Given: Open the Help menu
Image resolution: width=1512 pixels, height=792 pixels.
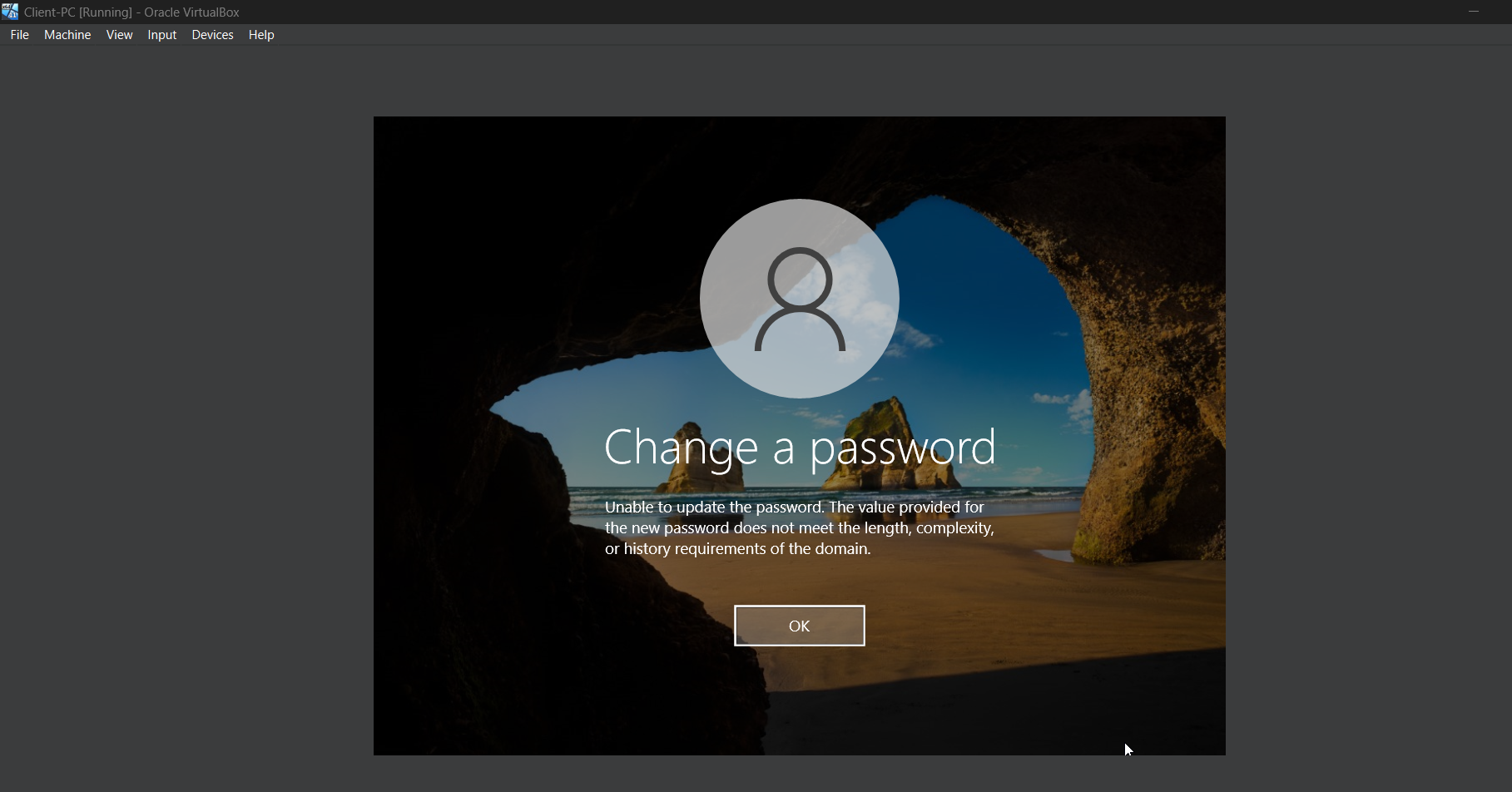Looking at the screenshot, I should tap(261, 35).
